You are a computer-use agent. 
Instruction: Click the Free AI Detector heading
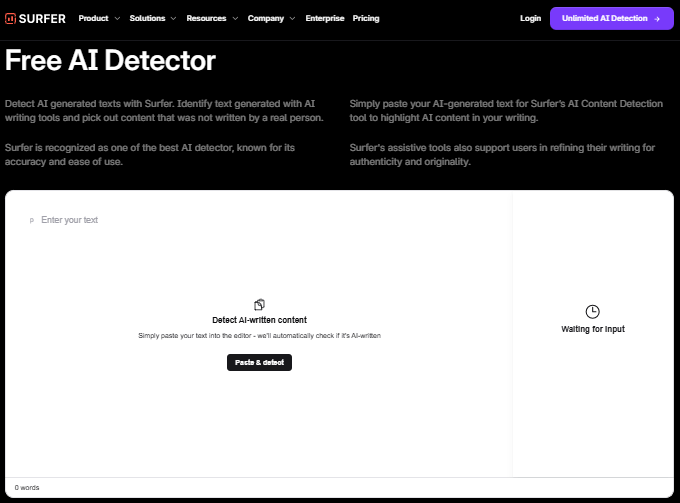coord(110,60)
